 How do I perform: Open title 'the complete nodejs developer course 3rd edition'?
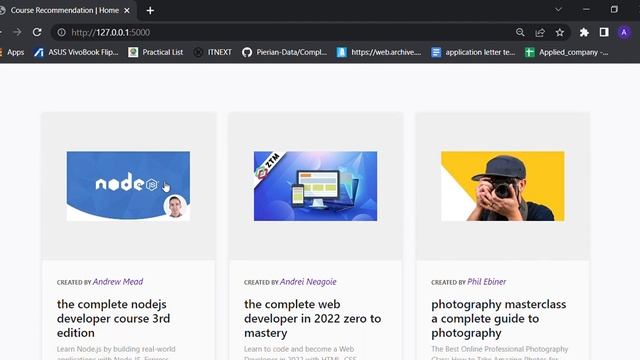[x=113, y=318]
